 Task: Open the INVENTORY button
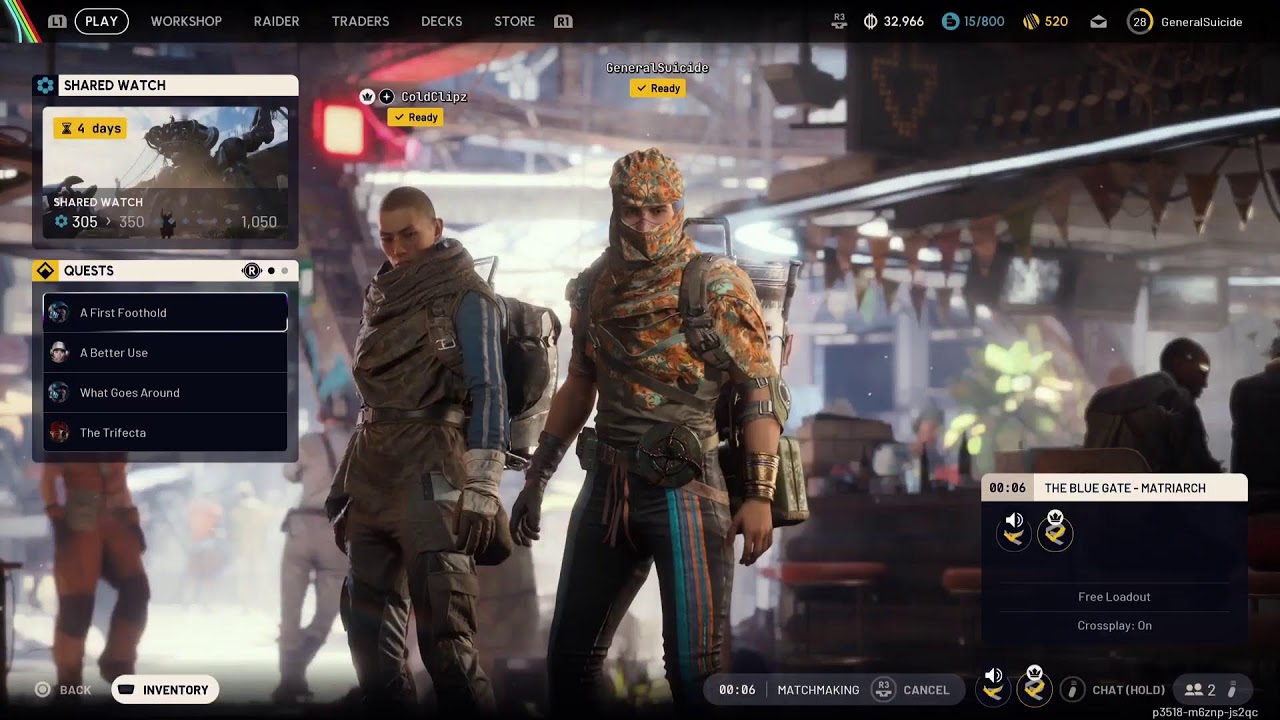[165, 689]
